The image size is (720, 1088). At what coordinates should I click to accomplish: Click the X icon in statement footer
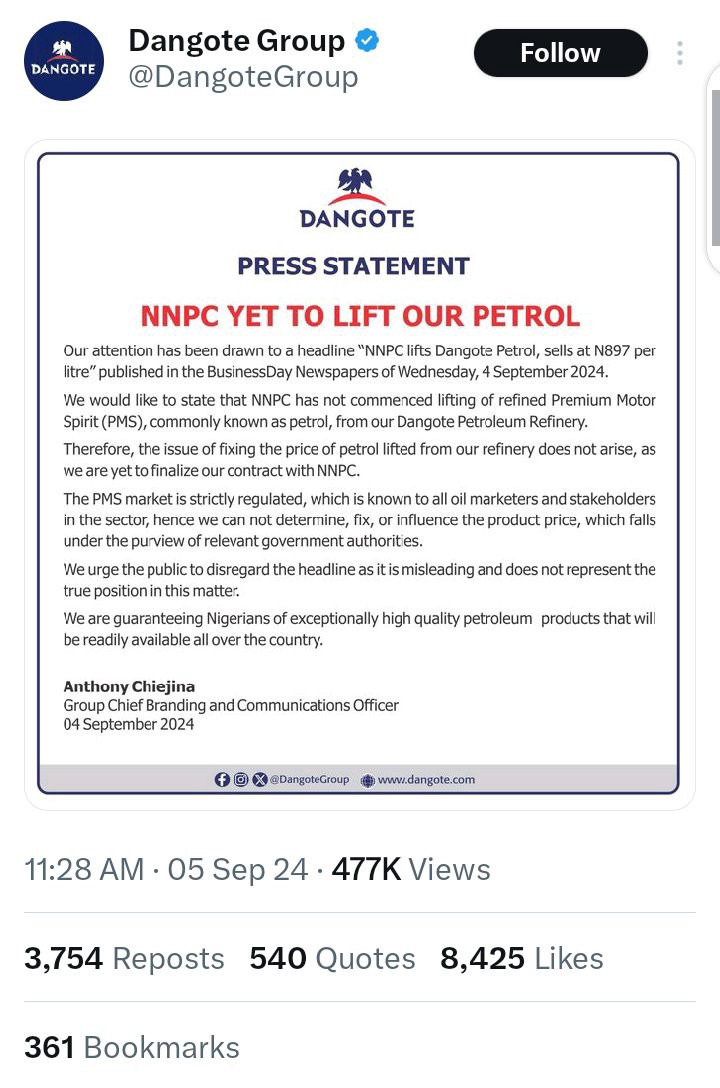pyautogui.click(x=259, y=779)
